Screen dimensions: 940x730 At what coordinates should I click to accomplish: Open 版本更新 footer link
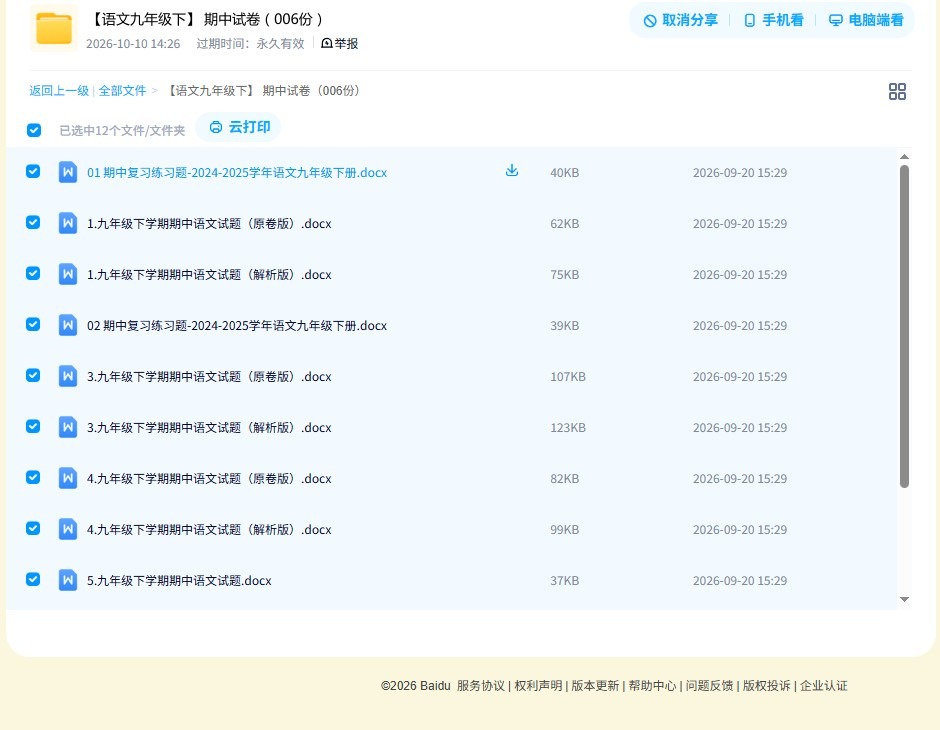coord(595,686)
